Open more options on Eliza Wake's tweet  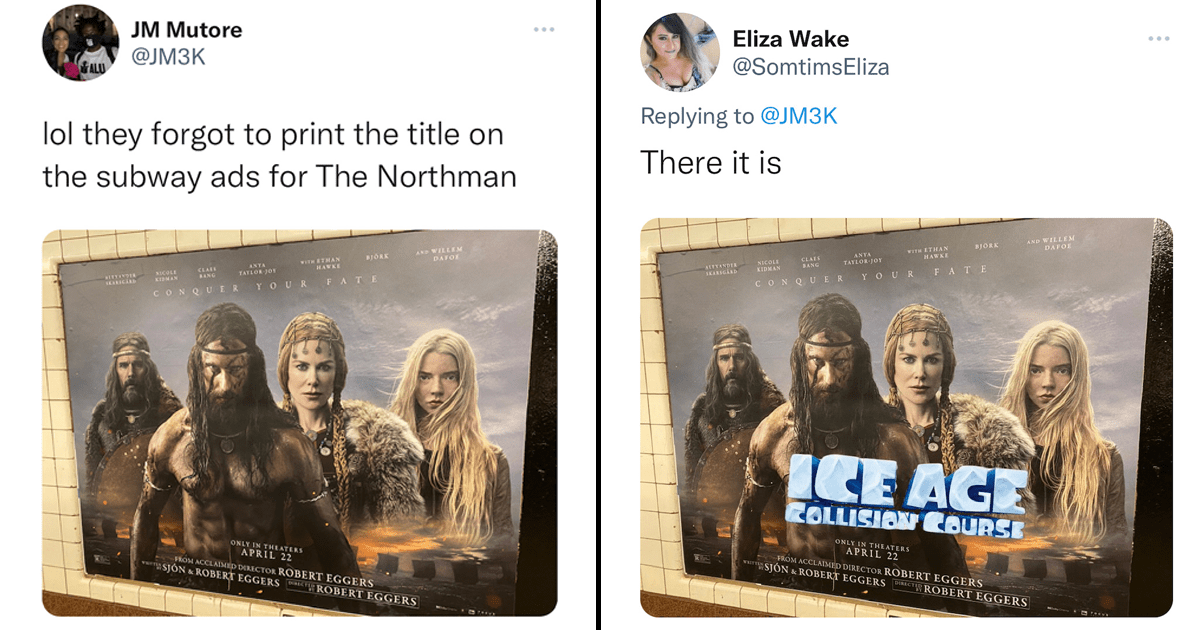point(1159,39)
